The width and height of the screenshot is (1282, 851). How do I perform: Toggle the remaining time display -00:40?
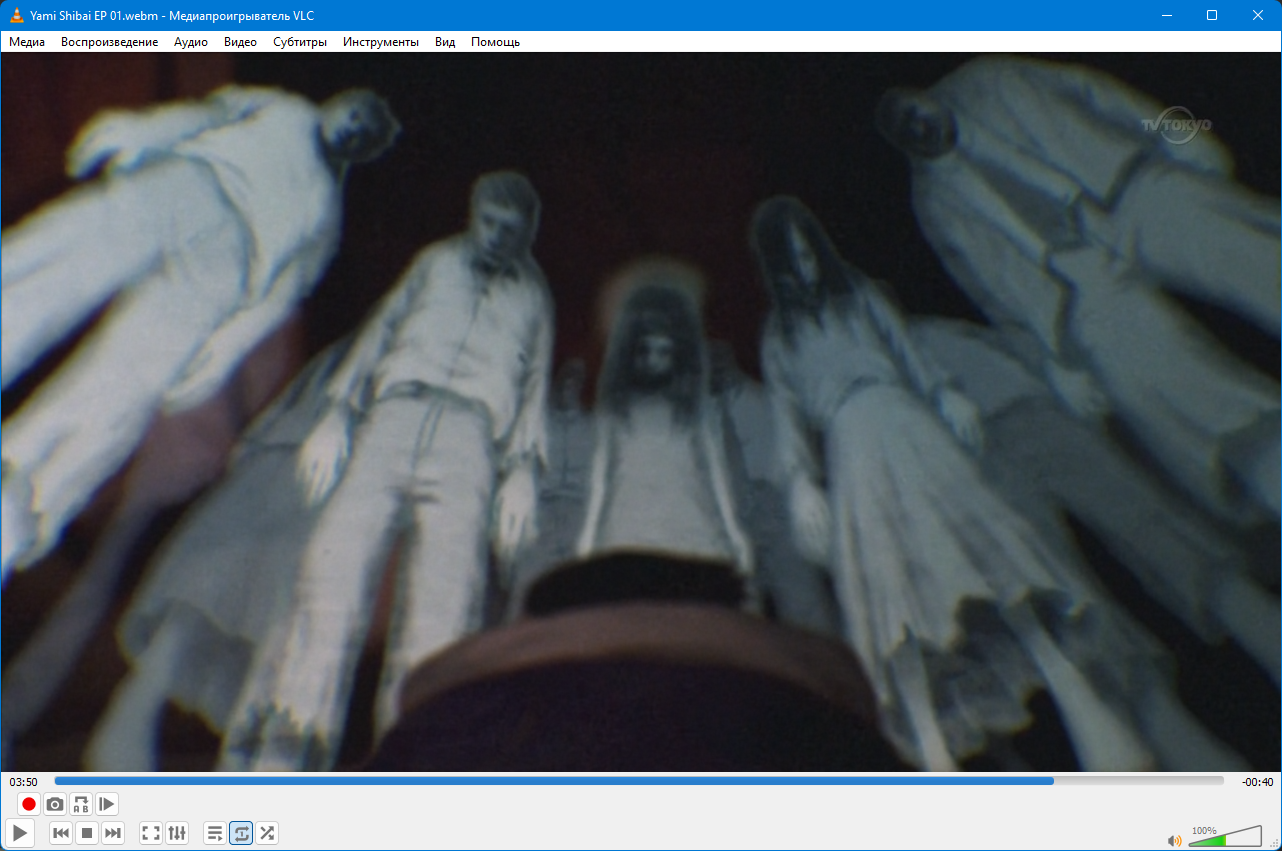[x=1257, y=782]
